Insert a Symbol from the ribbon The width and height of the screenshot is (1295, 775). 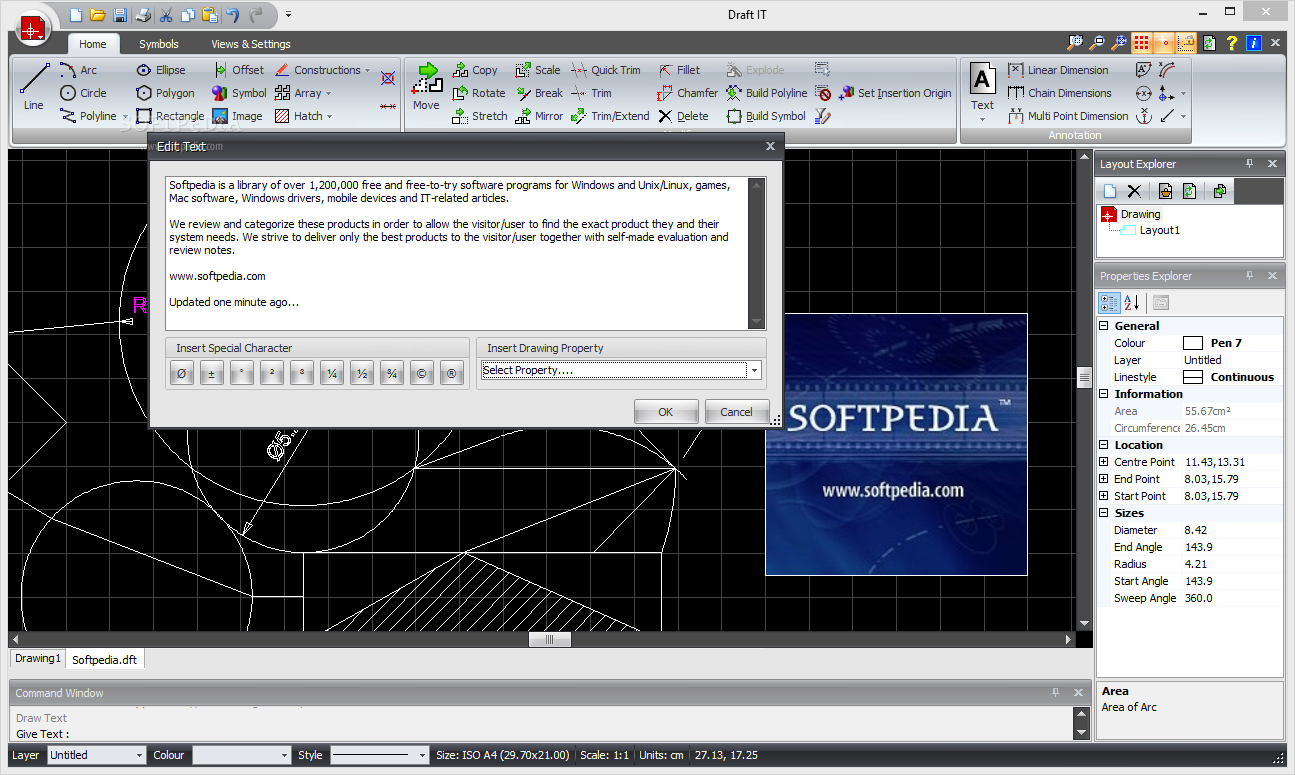239,93
